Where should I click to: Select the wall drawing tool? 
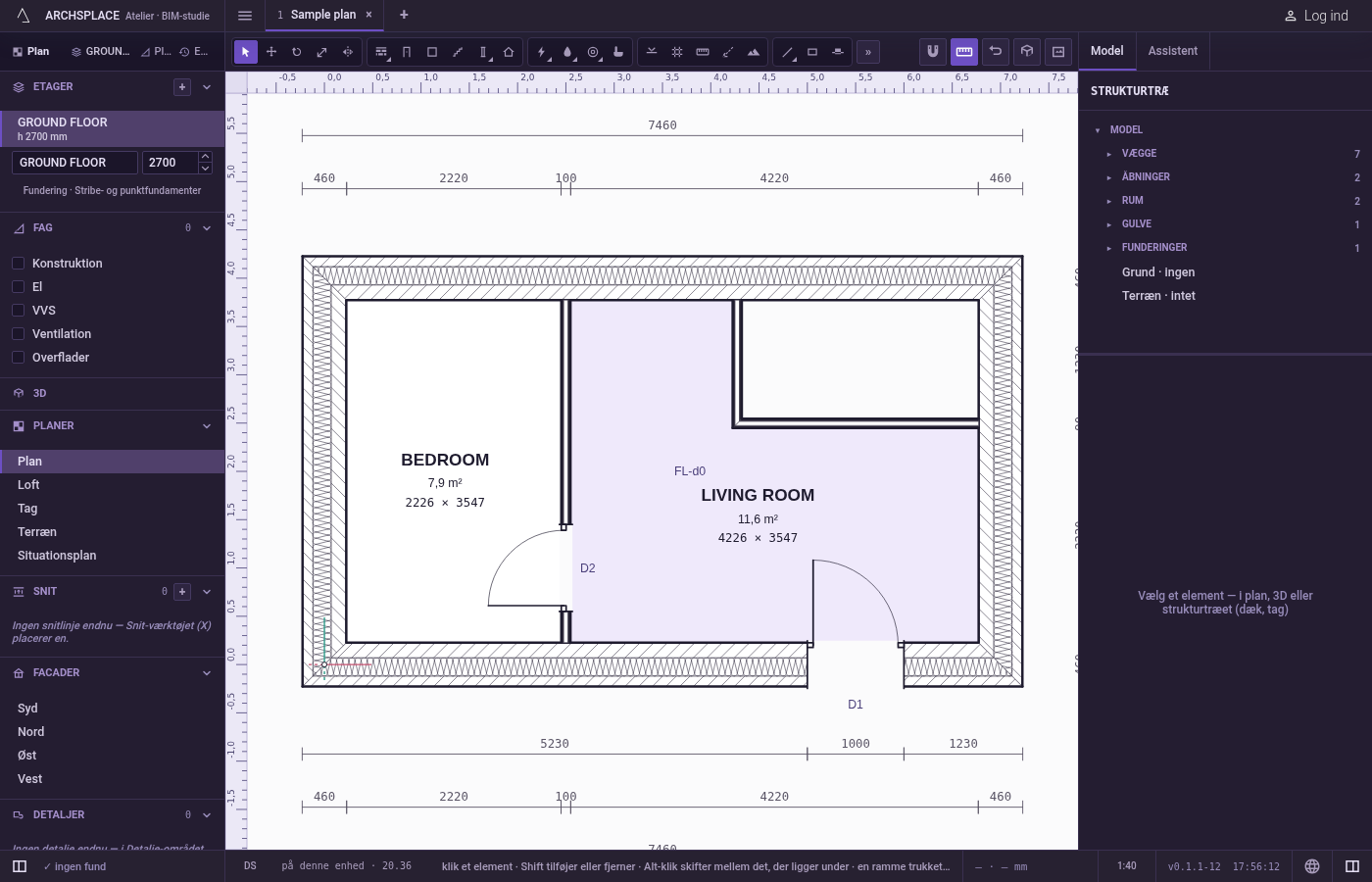(x=381, y=52)
